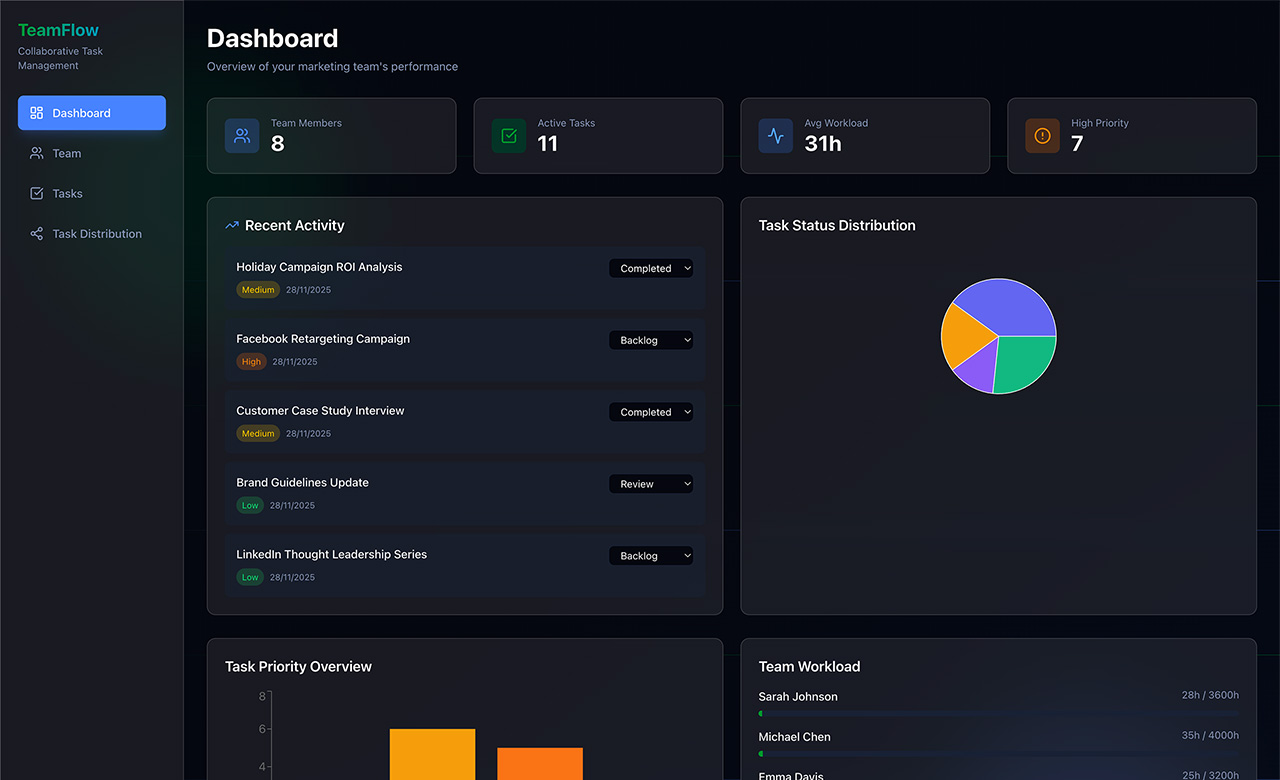Click the Team Members people icon on stat card

click(241, 135)
